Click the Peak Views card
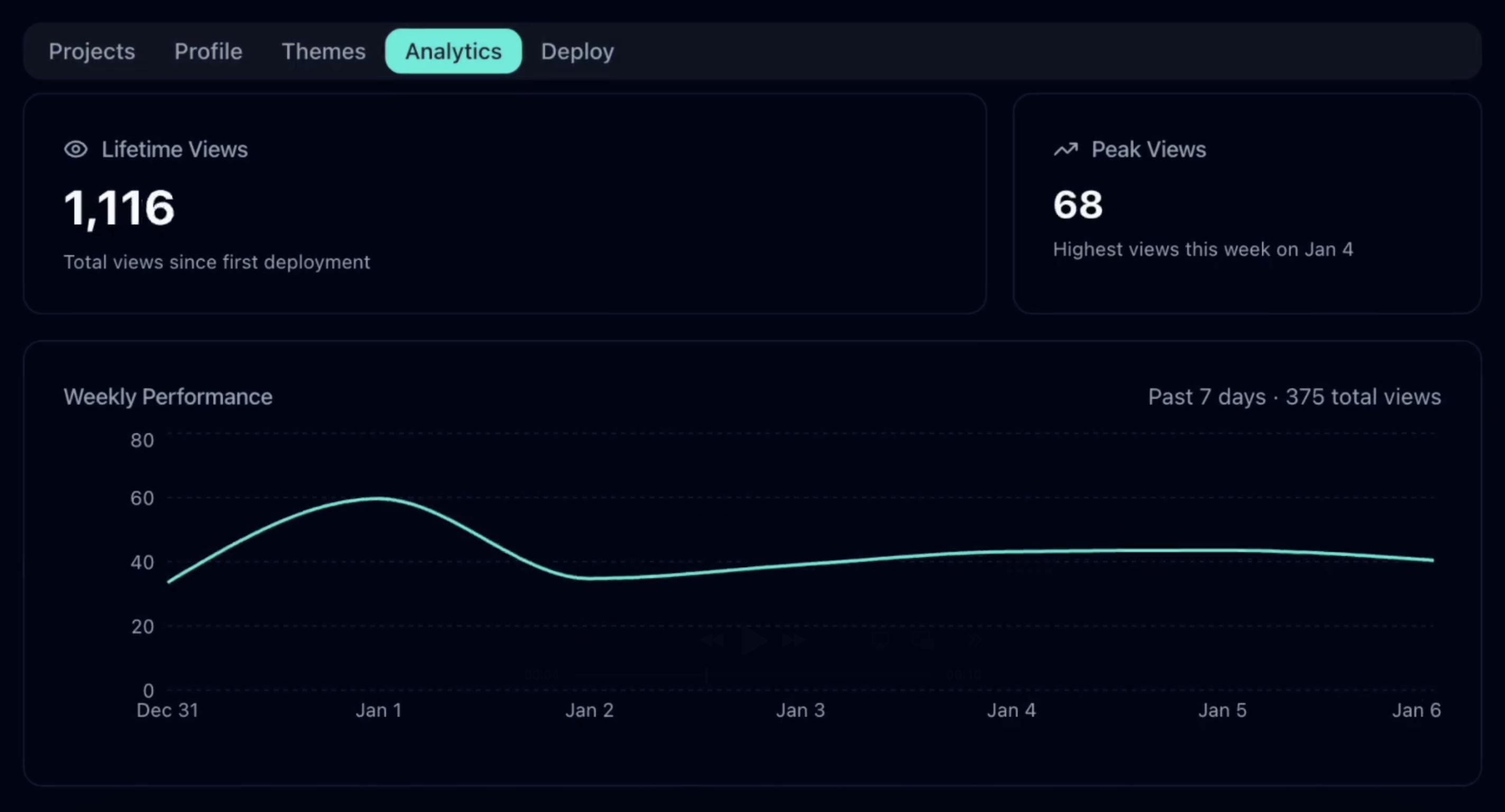The height and width of the screenshot is (812, 1505). point(1249,204)
